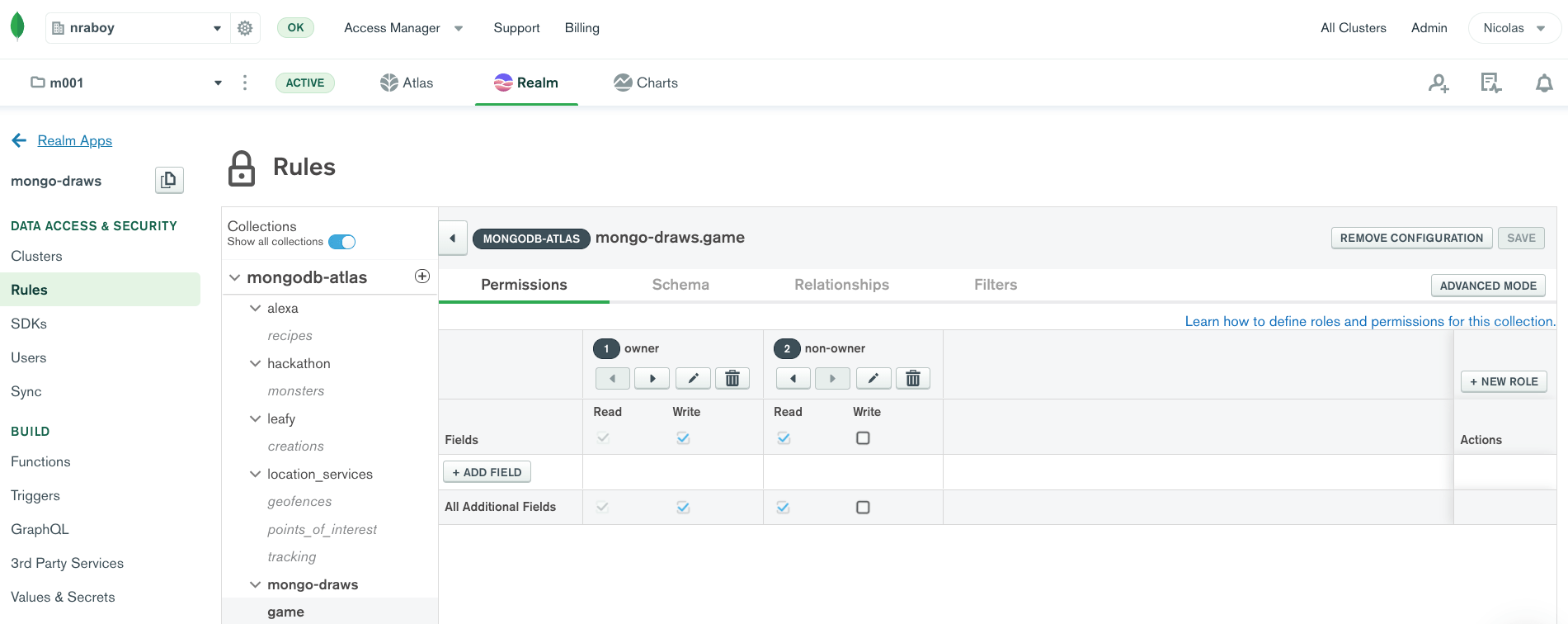Move owner role right
This screenshot has height=624, width=1568.
(652, 379)
